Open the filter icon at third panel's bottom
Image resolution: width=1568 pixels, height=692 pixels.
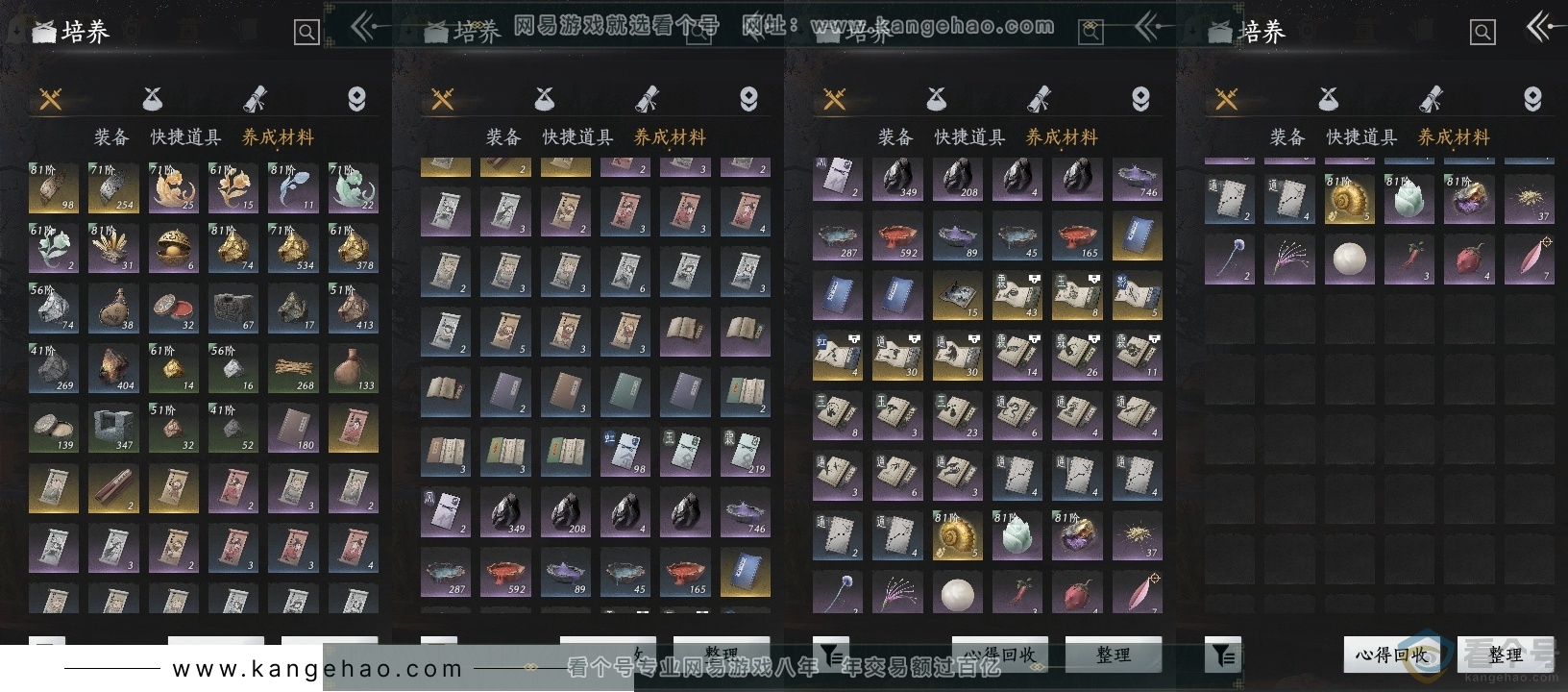click(x=831, y=655)
